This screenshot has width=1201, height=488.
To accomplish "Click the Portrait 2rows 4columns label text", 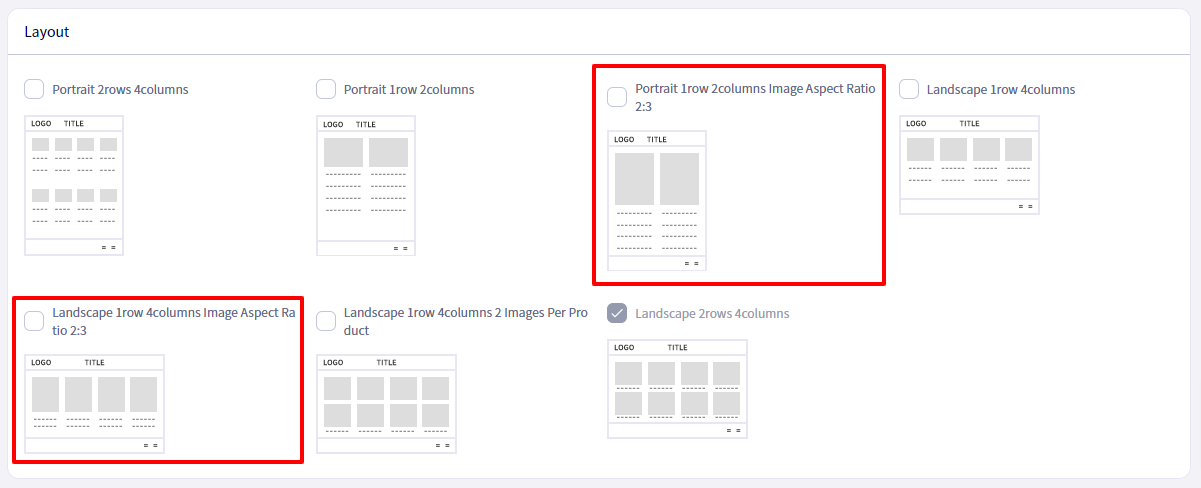I will tap(120, 90).
